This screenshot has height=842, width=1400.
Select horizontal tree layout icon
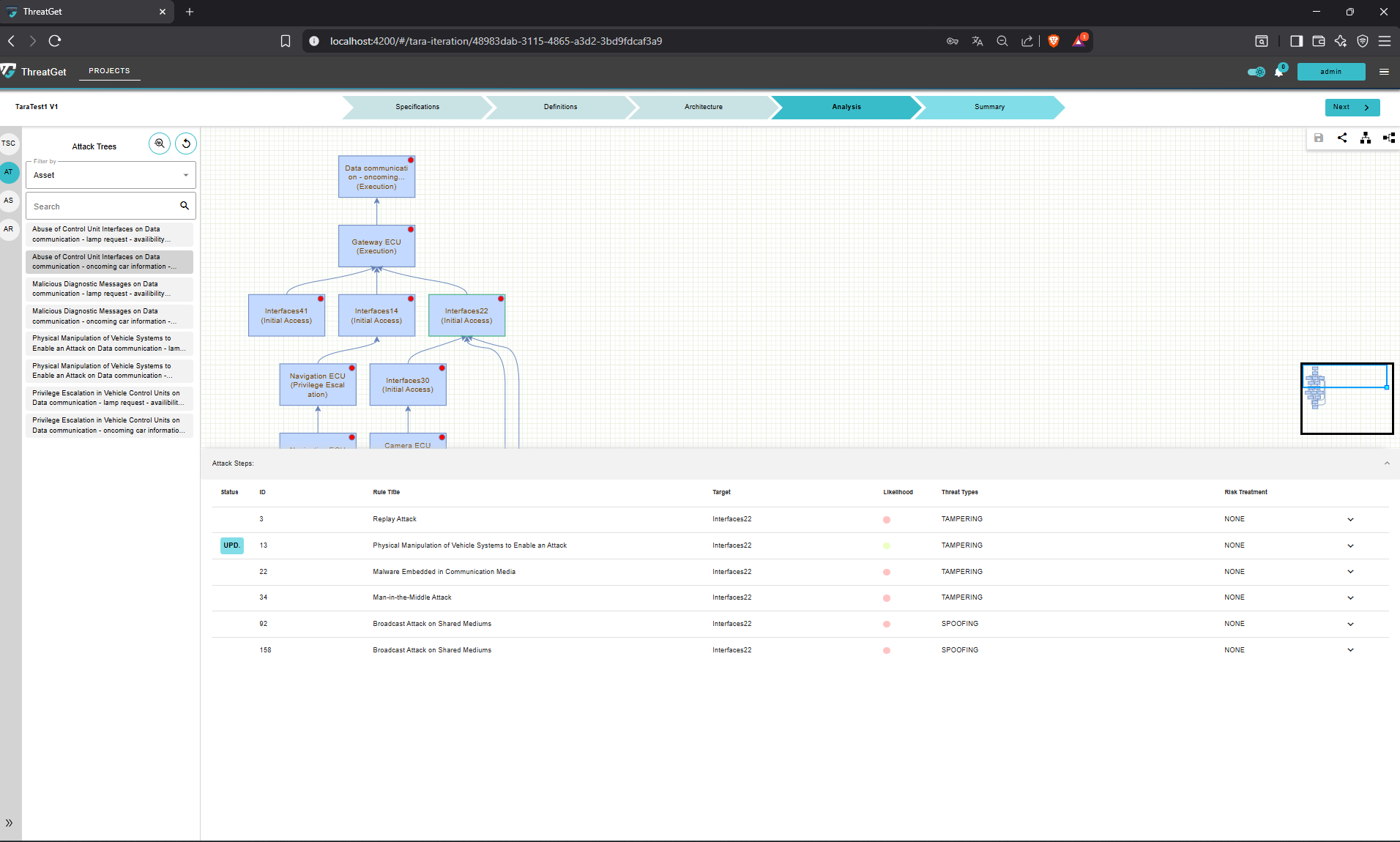[1388, 138]
